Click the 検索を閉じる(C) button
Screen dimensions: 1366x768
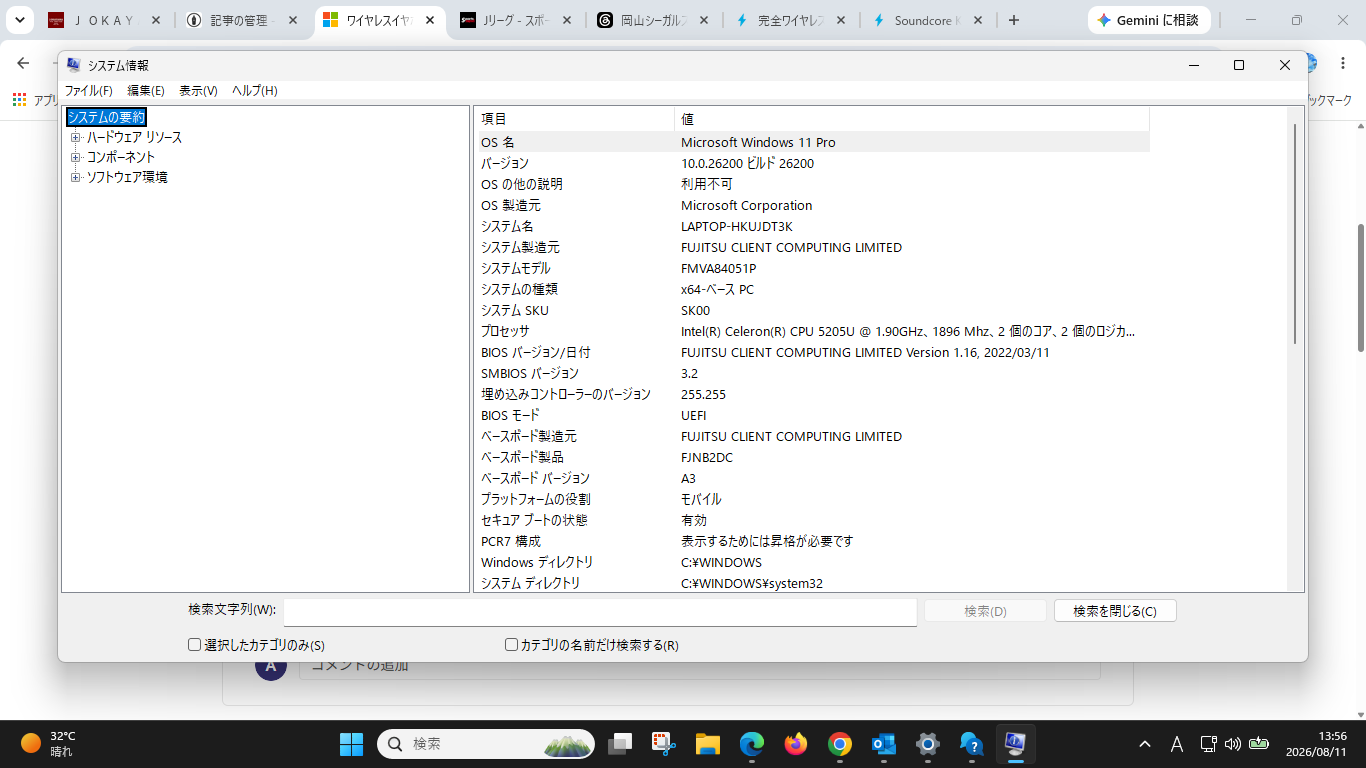point(1115,611)
